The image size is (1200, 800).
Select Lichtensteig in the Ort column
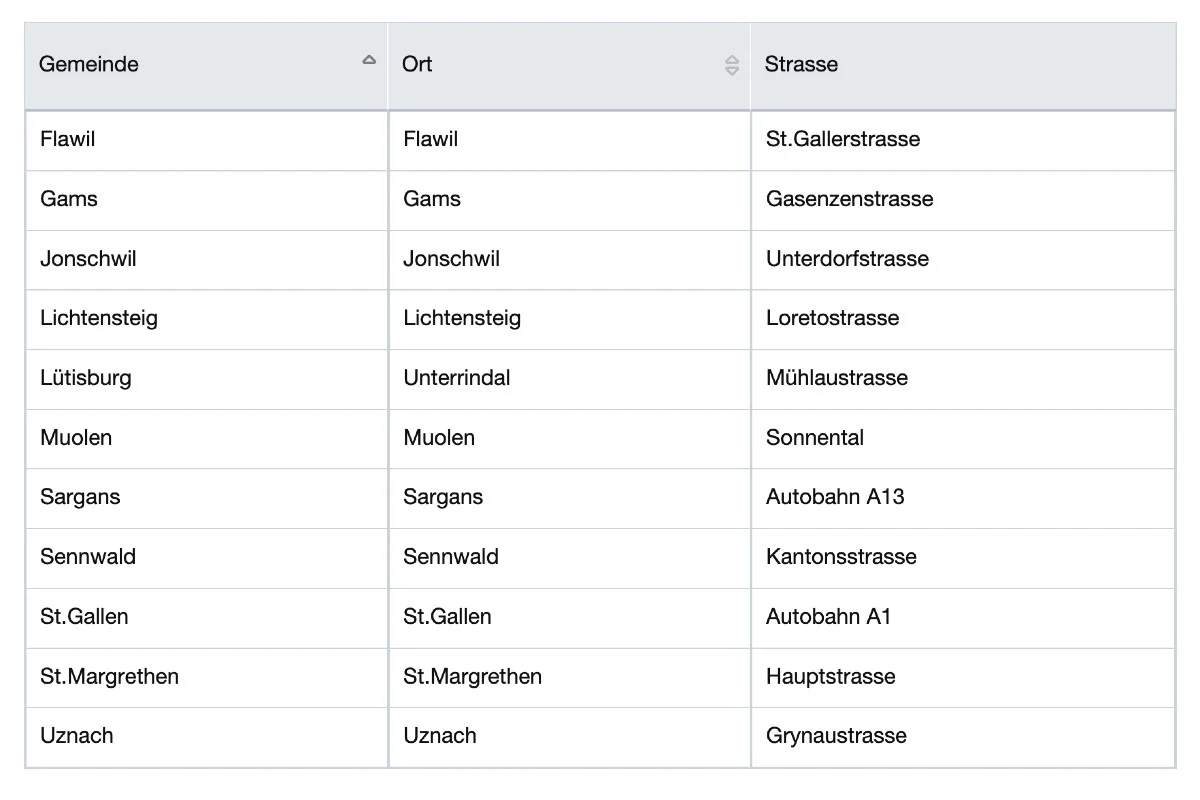(x=569, y=319)
